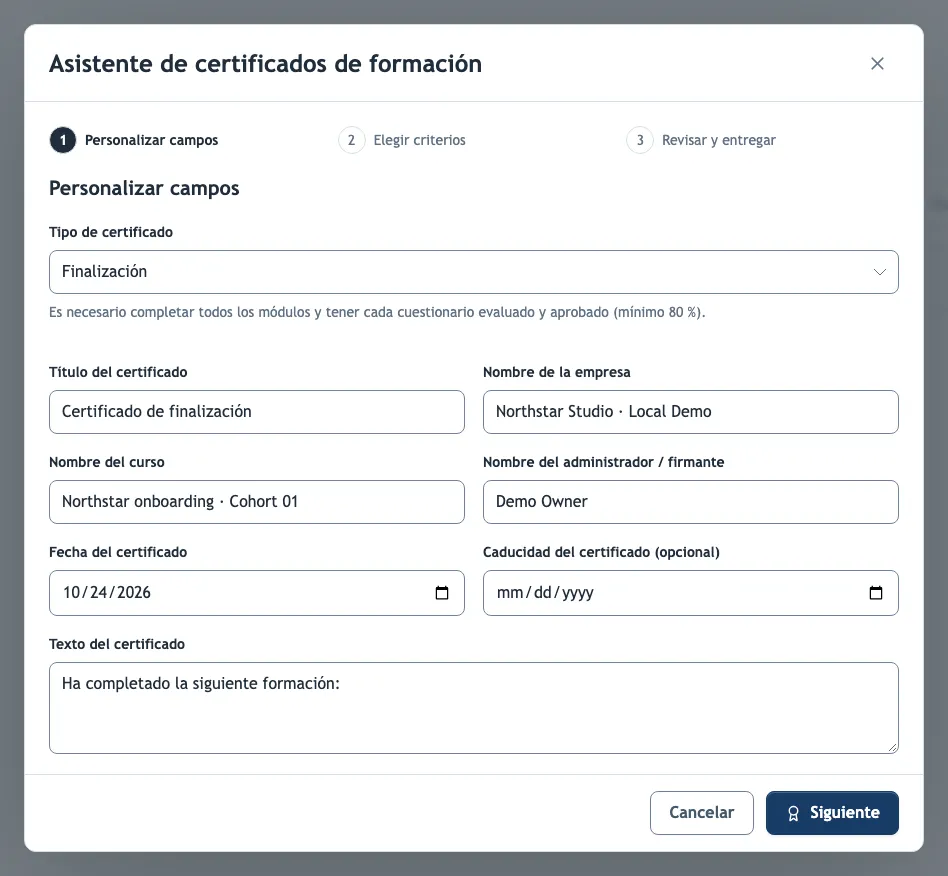This screenshot has width=948, height=876.
Task: Edit the Título del certificado field
Action: pyautogui.click(x=256, y=412)
